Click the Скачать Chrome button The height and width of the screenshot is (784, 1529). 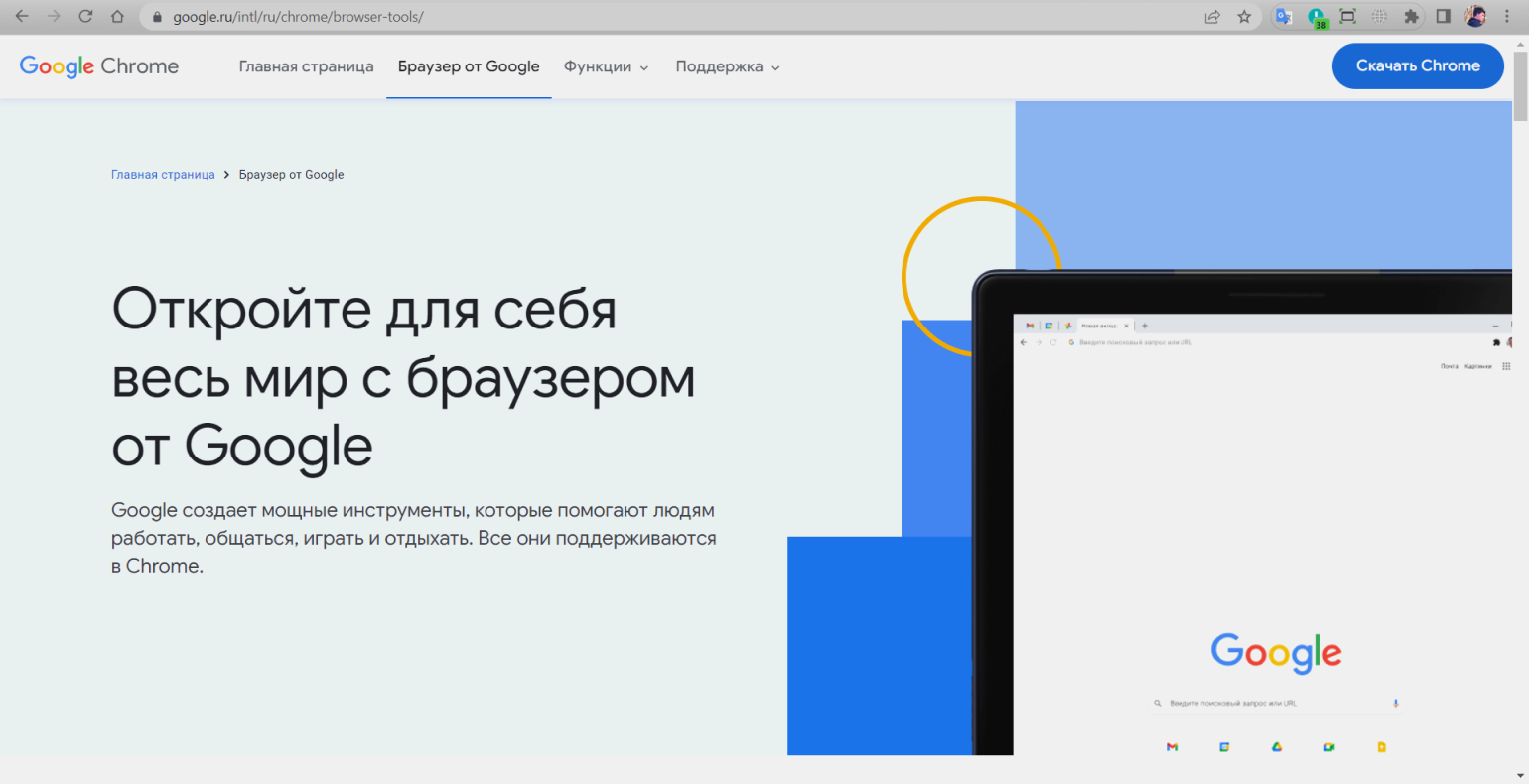[1418, 65]
